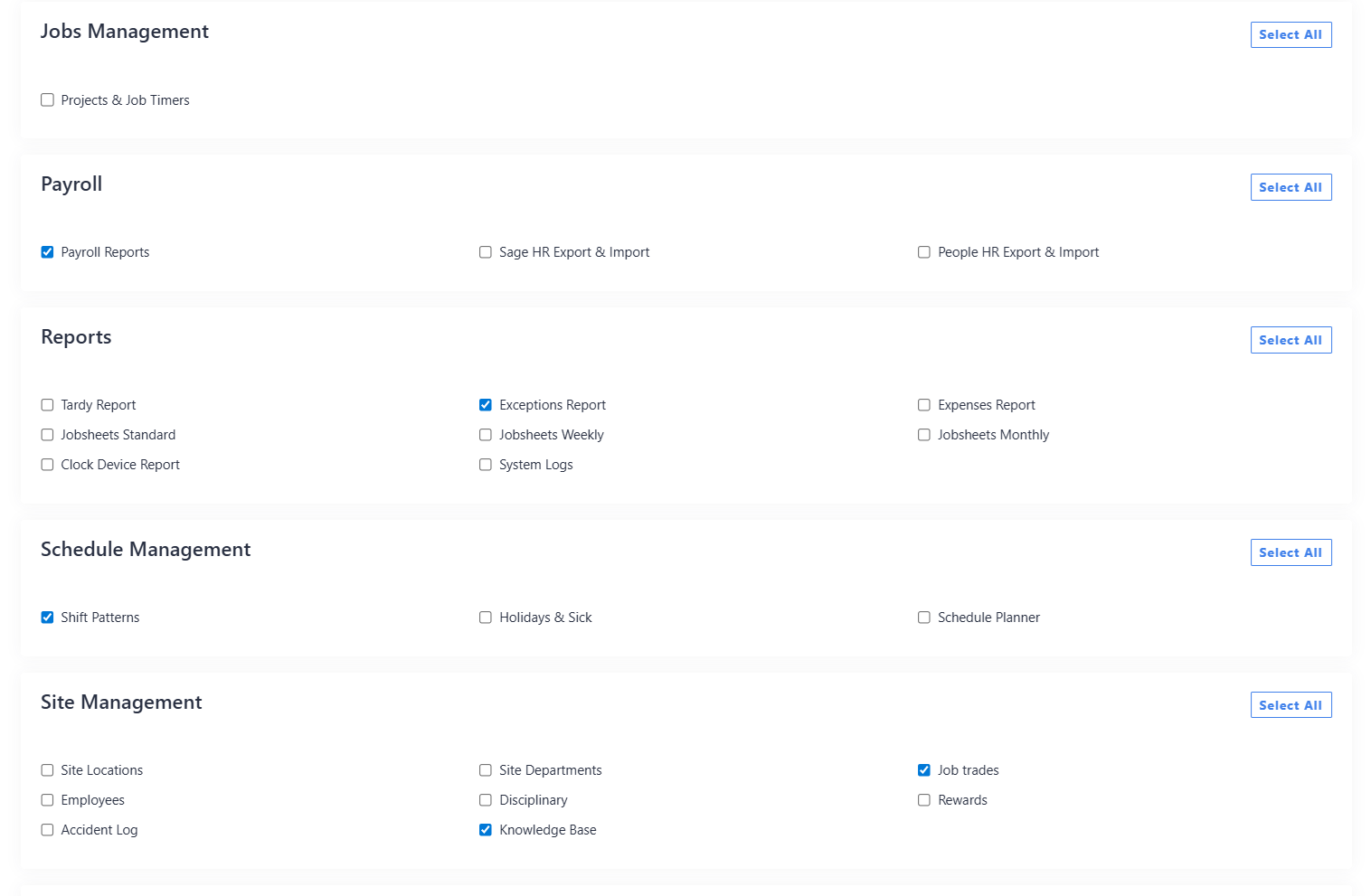Select all Site Management options
Screen dimensions: 1371x896
coord(1290,705)
